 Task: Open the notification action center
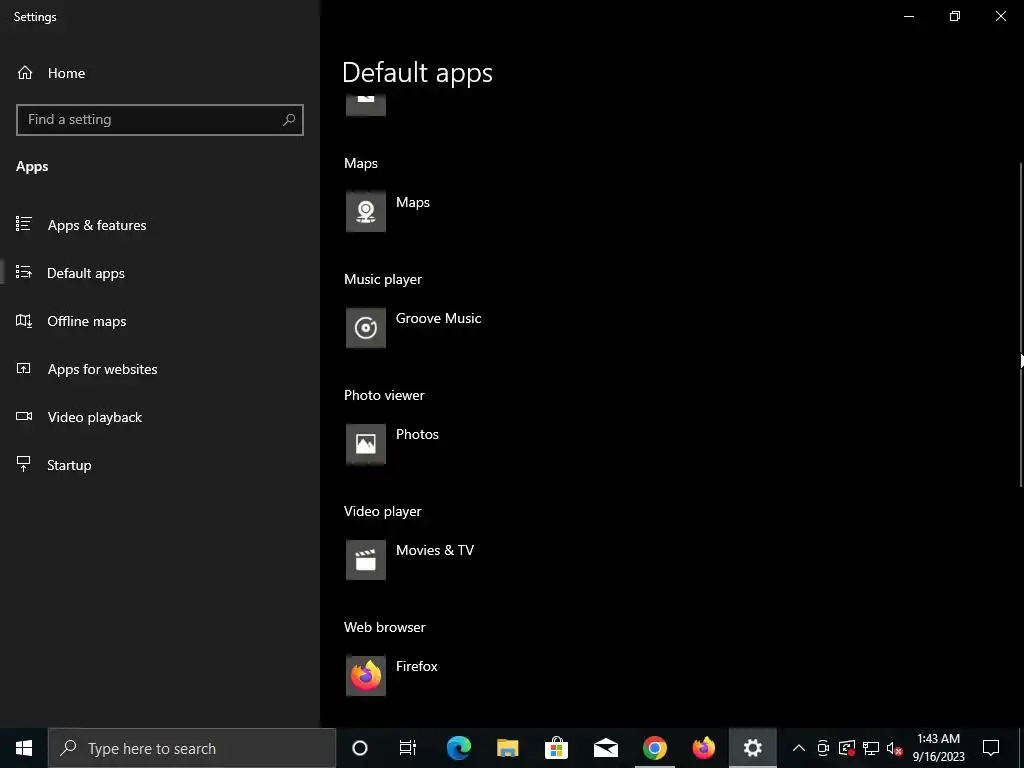tap(991, 748)
